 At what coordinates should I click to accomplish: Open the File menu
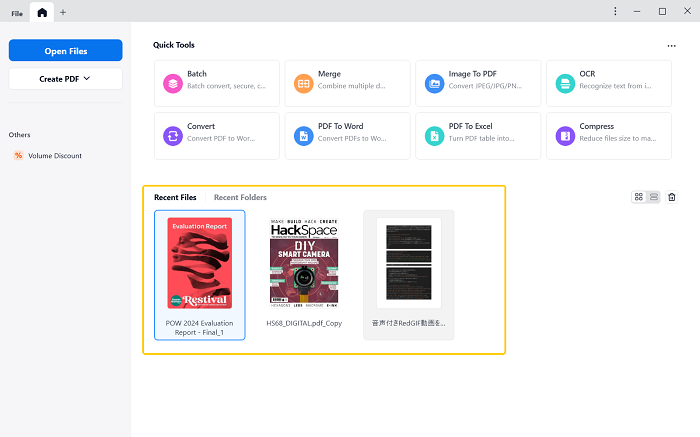click(17, 12)
